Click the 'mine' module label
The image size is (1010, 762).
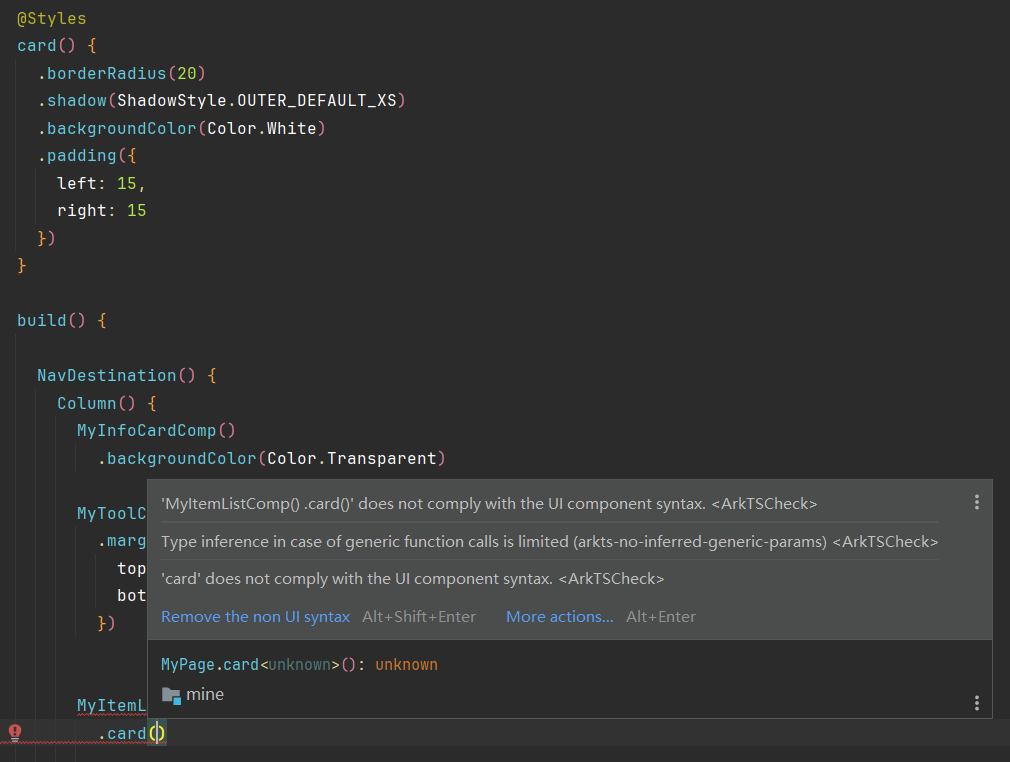pyautogui.click(x=205, y=694)
